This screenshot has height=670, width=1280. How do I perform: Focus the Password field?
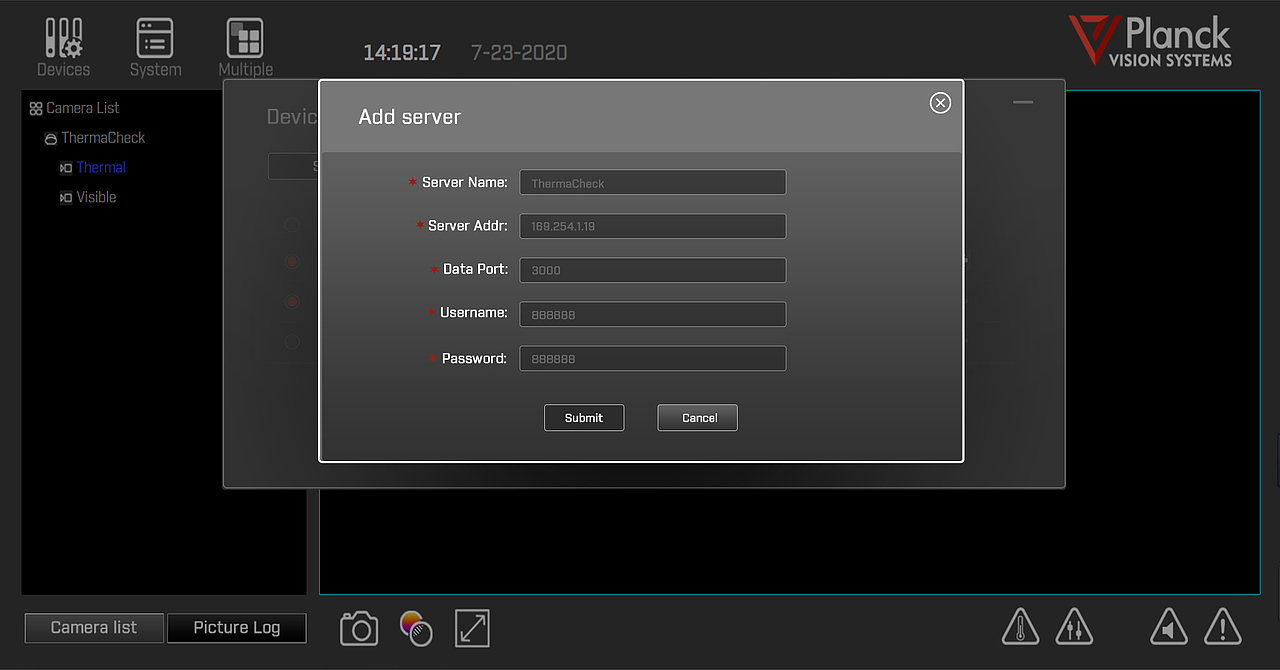coord(653,358)
